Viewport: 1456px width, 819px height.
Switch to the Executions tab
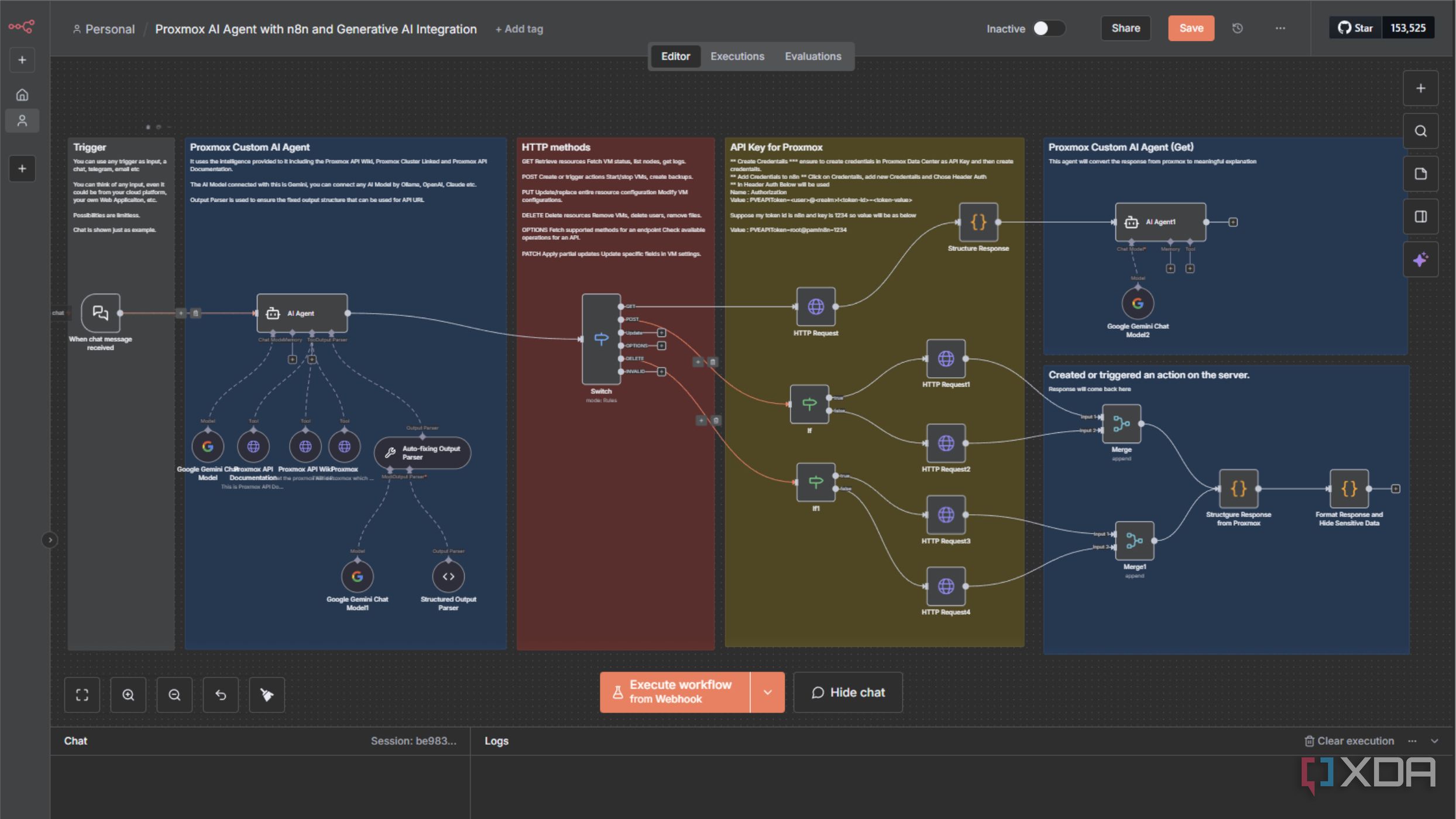coord(737,56)
